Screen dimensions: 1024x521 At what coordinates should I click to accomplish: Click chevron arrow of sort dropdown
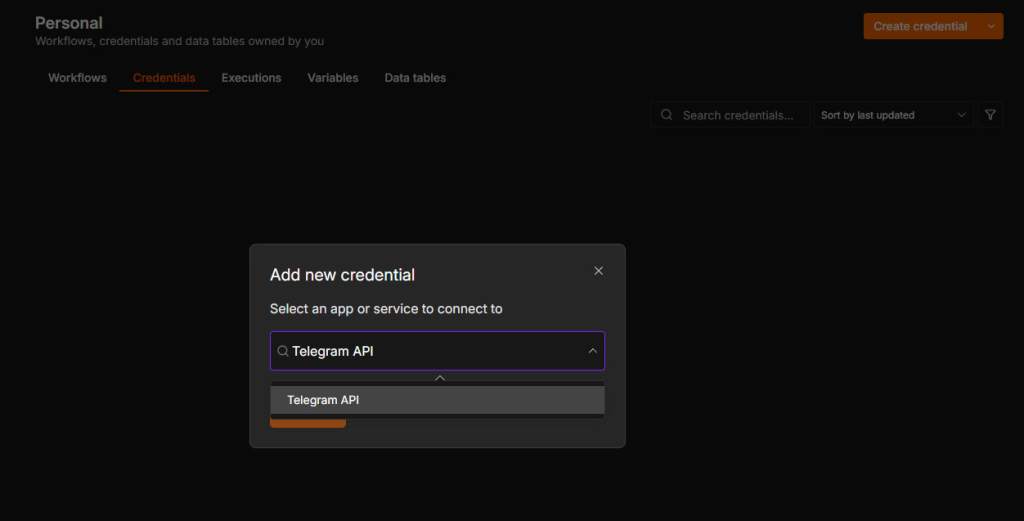[x=961, y=115]
